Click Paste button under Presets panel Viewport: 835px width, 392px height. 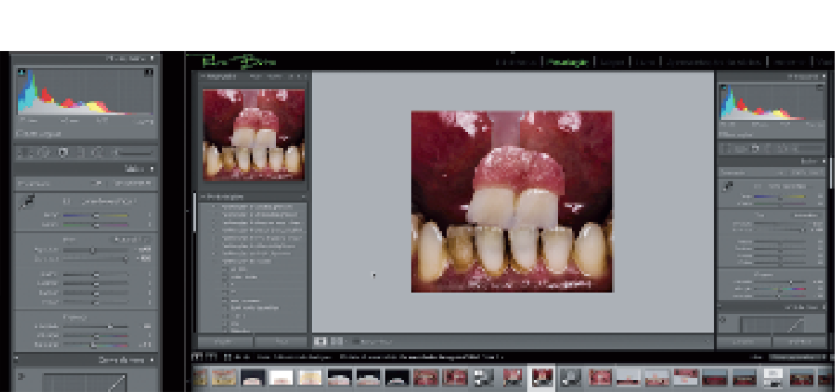[281, 341]
